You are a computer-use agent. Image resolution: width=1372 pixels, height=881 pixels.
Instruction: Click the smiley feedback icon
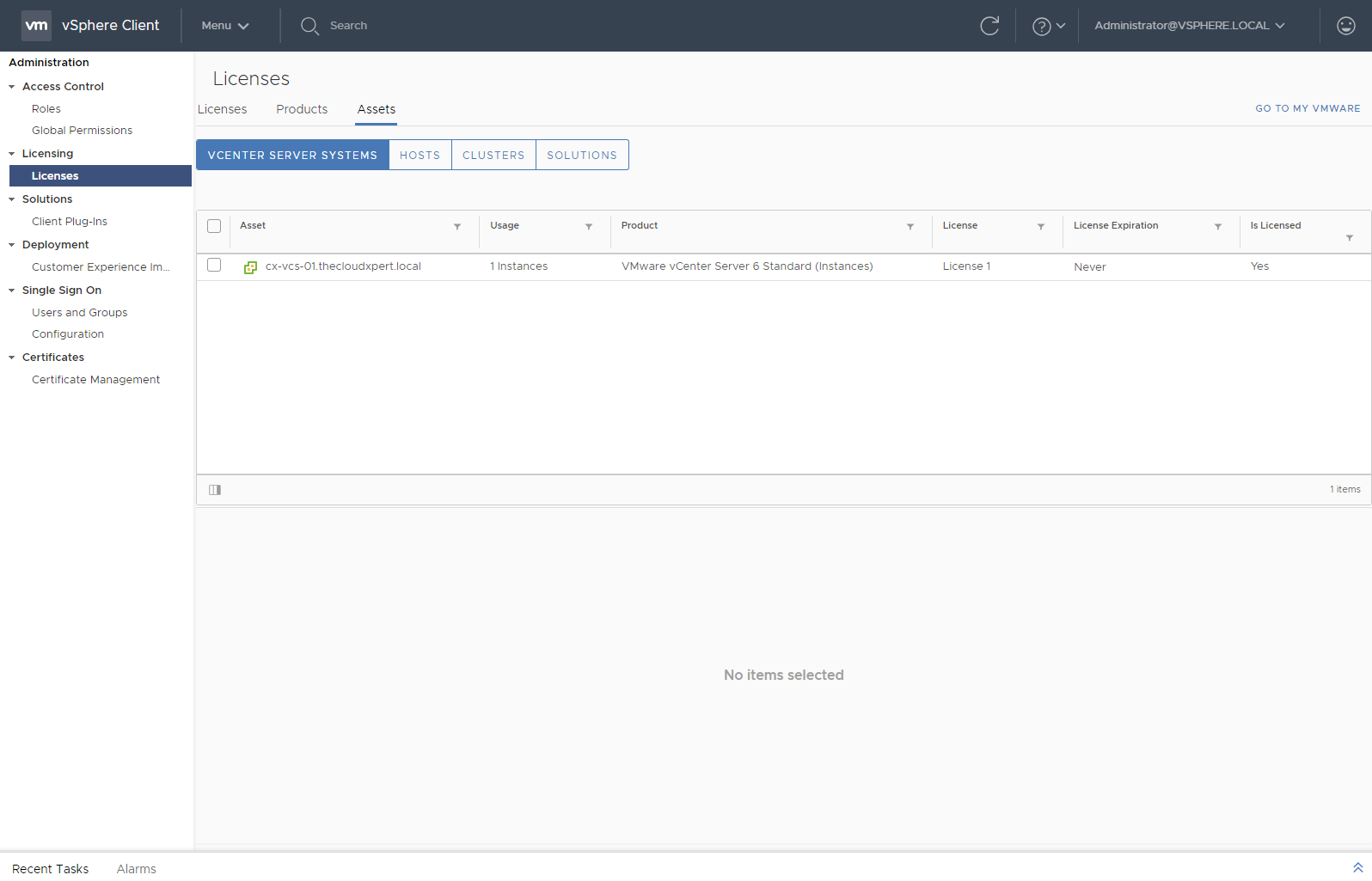point(1345,26)
